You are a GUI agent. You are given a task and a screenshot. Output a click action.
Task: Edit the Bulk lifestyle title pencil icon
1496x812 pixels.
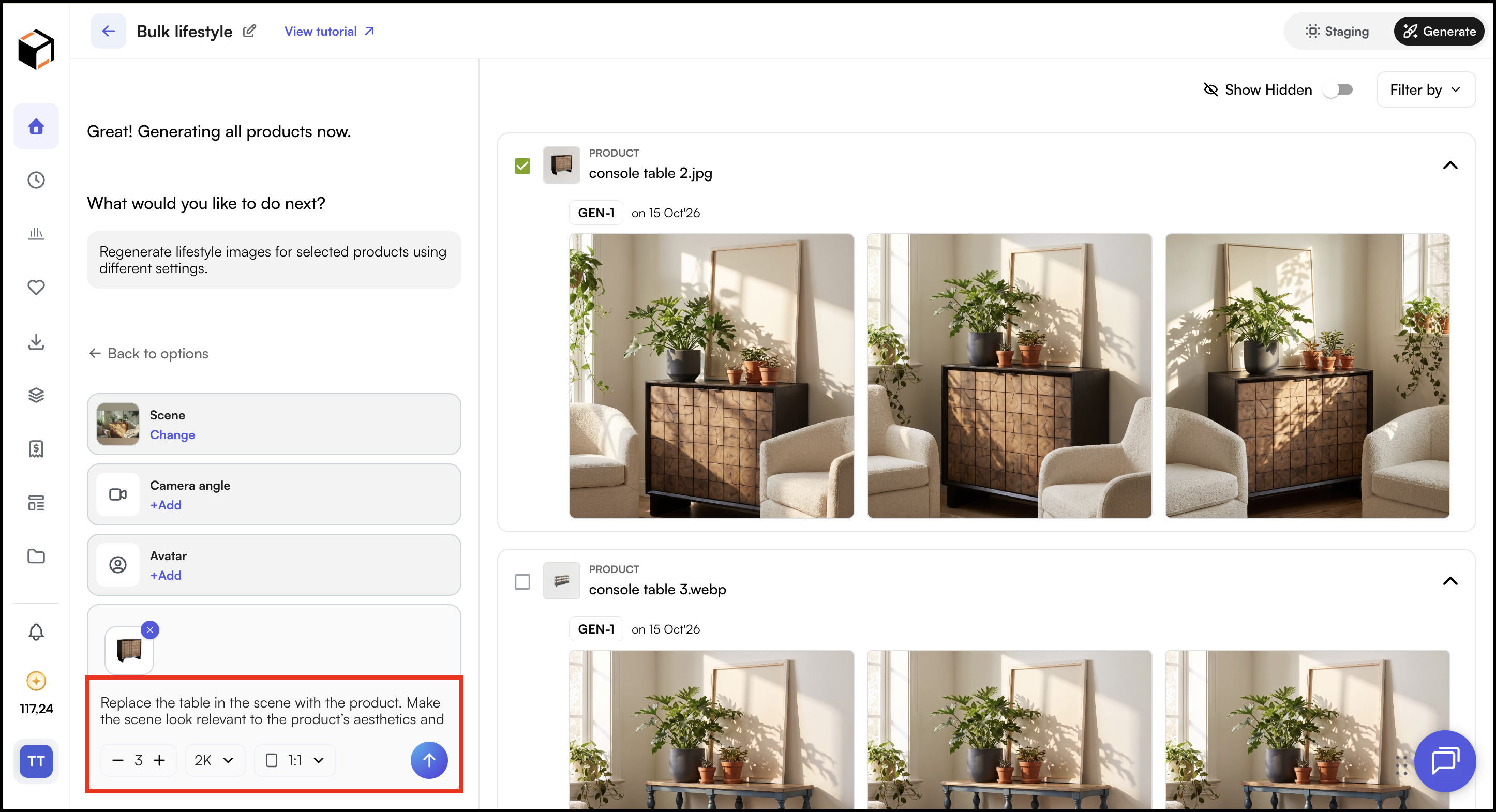coord(249,32)
